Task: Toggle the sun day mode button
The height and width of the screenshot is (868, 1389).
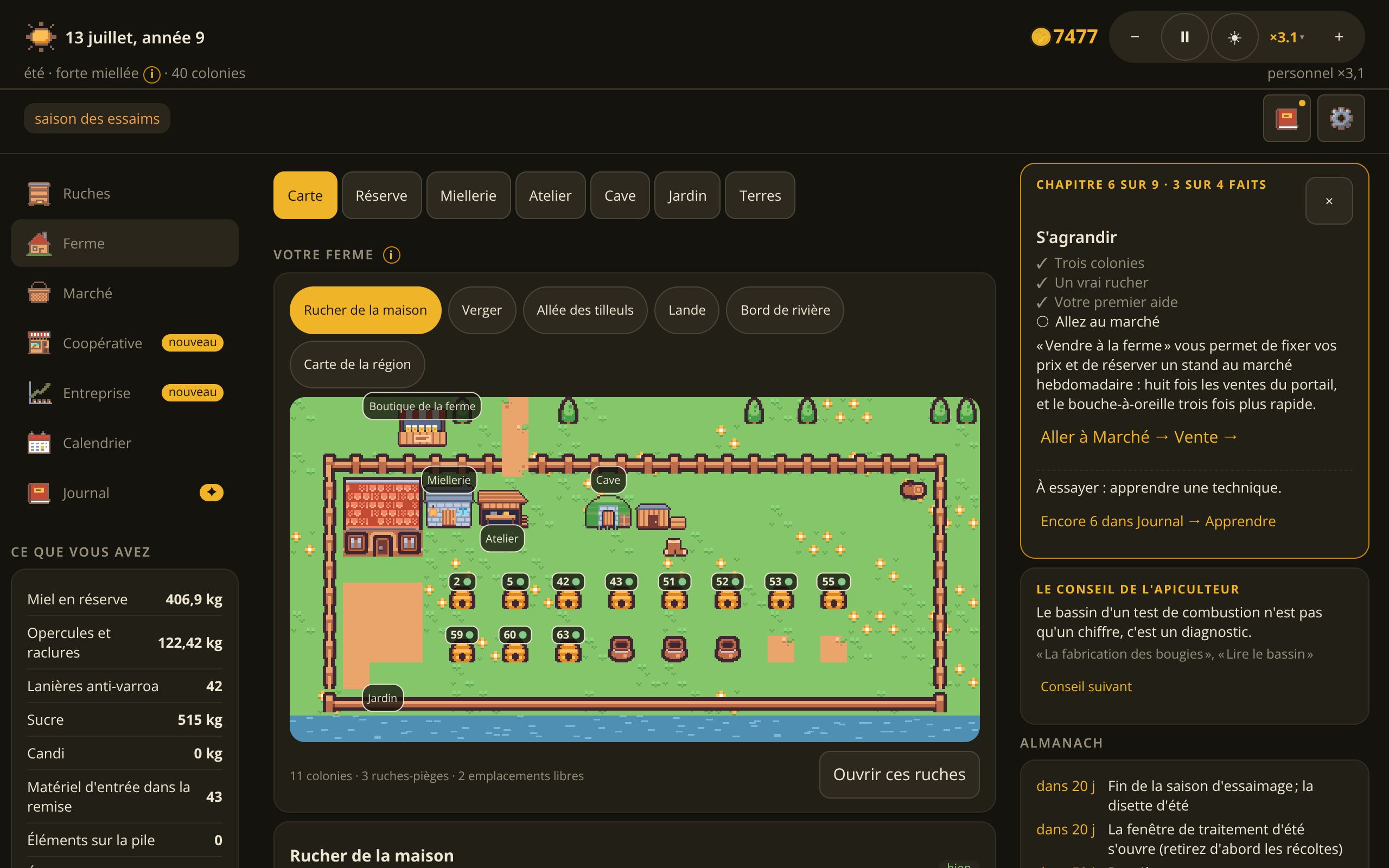Action: coord(1234,37)
